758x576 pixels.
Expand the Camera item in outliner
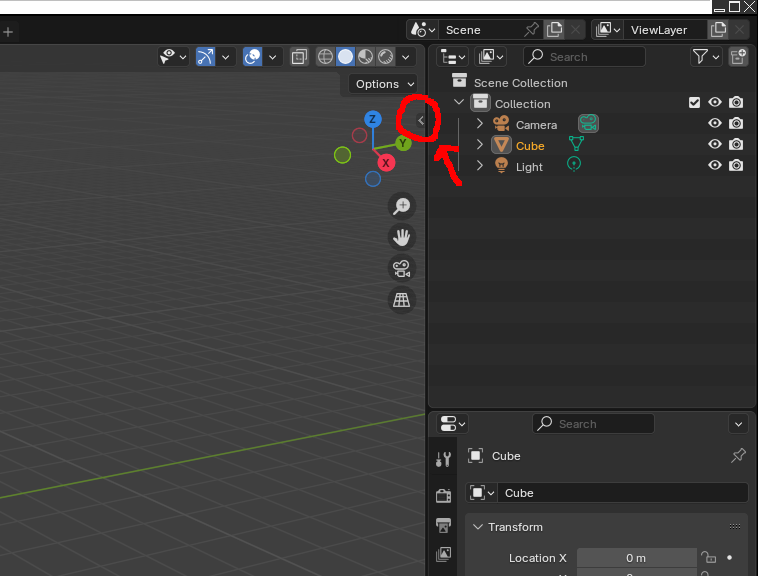tap(480, 124)
